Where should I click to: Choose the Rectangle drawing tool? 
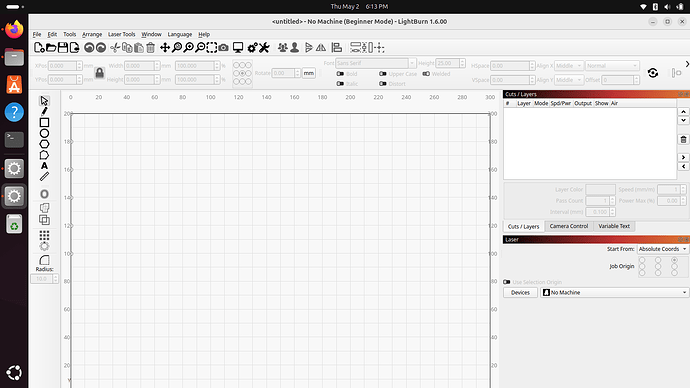(x=44, y=123)
